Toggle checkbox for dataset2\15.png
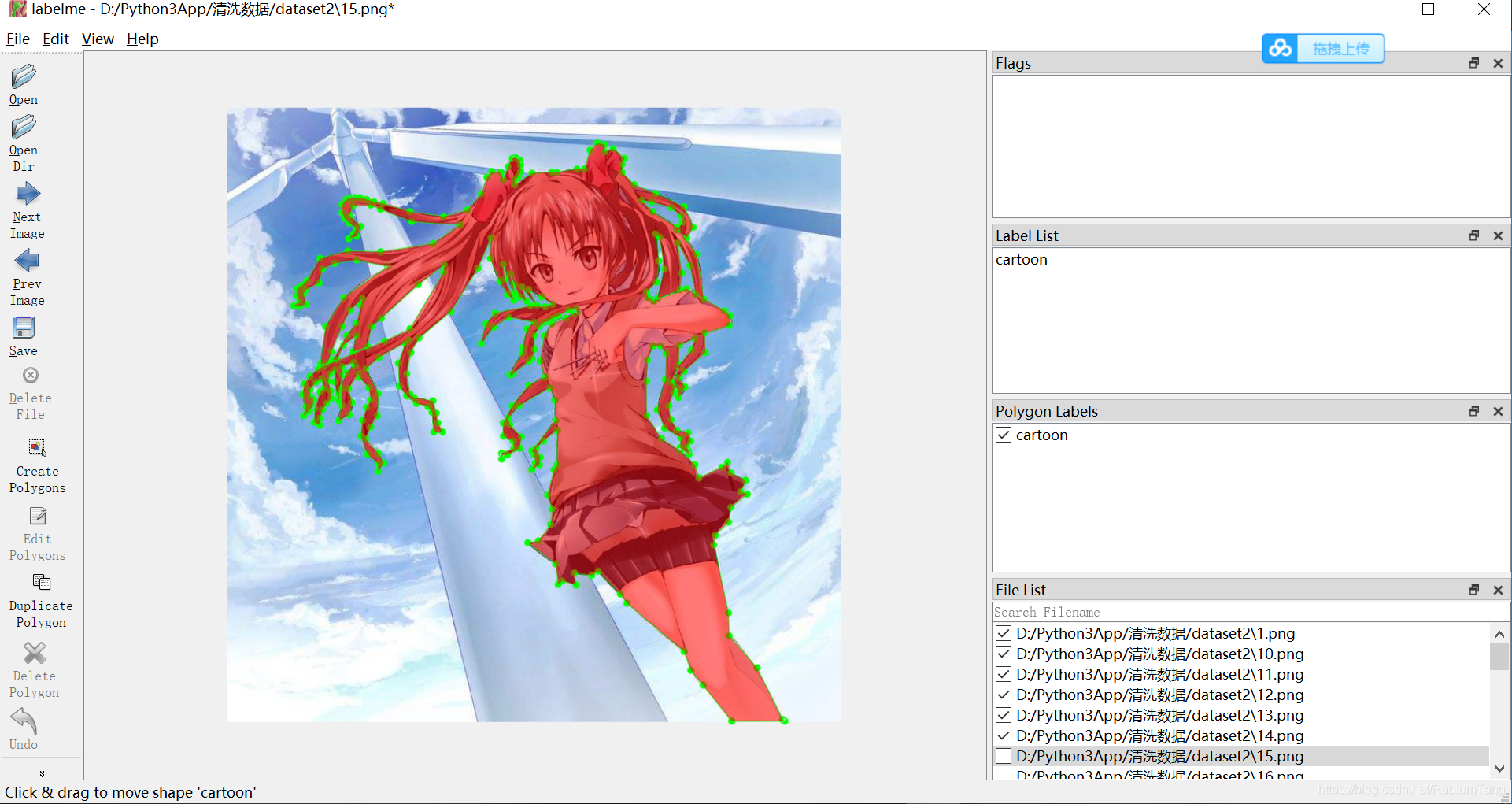1512x804 pixels. pyautogui.click(x=1004, y=756)
